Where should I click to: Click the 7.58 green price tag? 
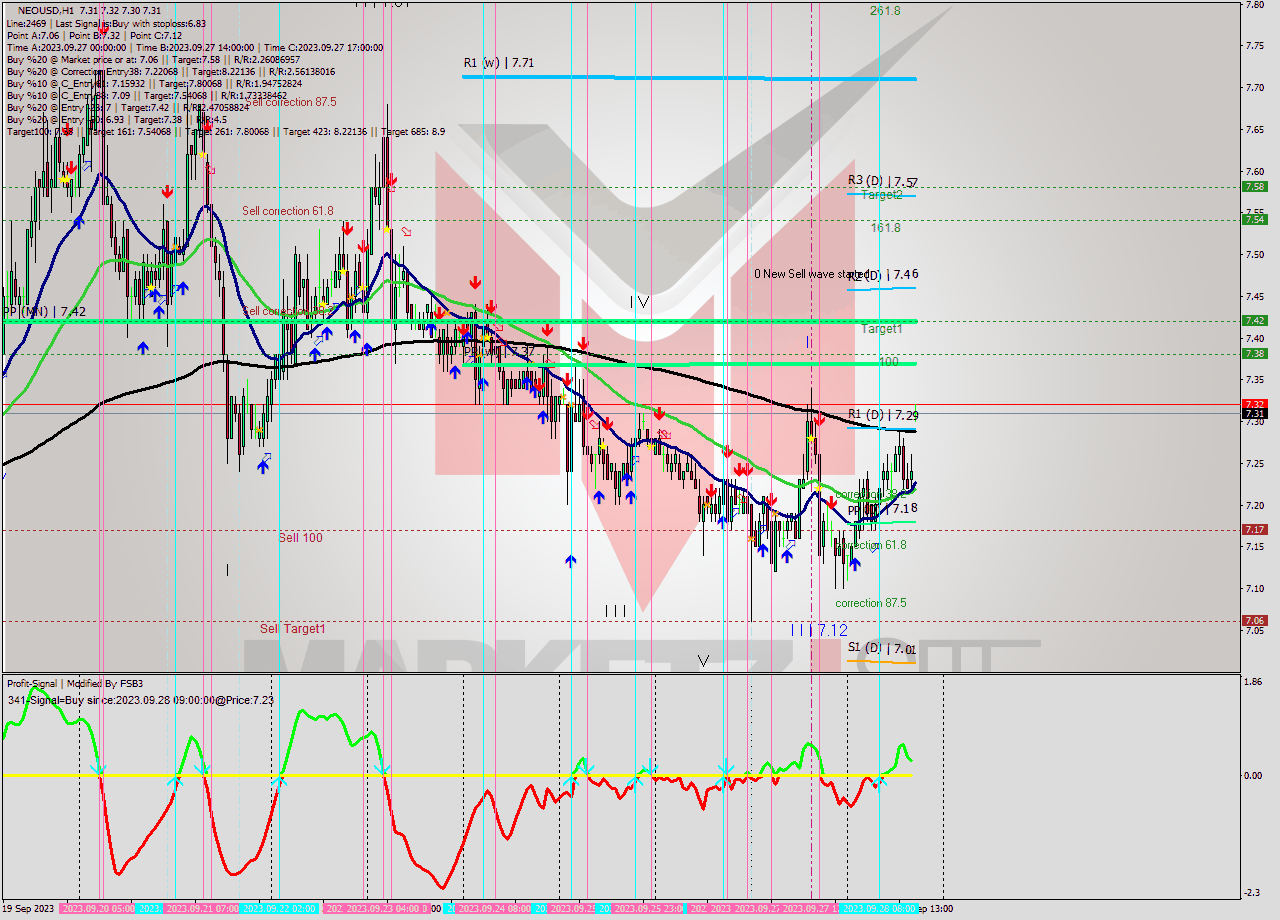pos(1255,186)
